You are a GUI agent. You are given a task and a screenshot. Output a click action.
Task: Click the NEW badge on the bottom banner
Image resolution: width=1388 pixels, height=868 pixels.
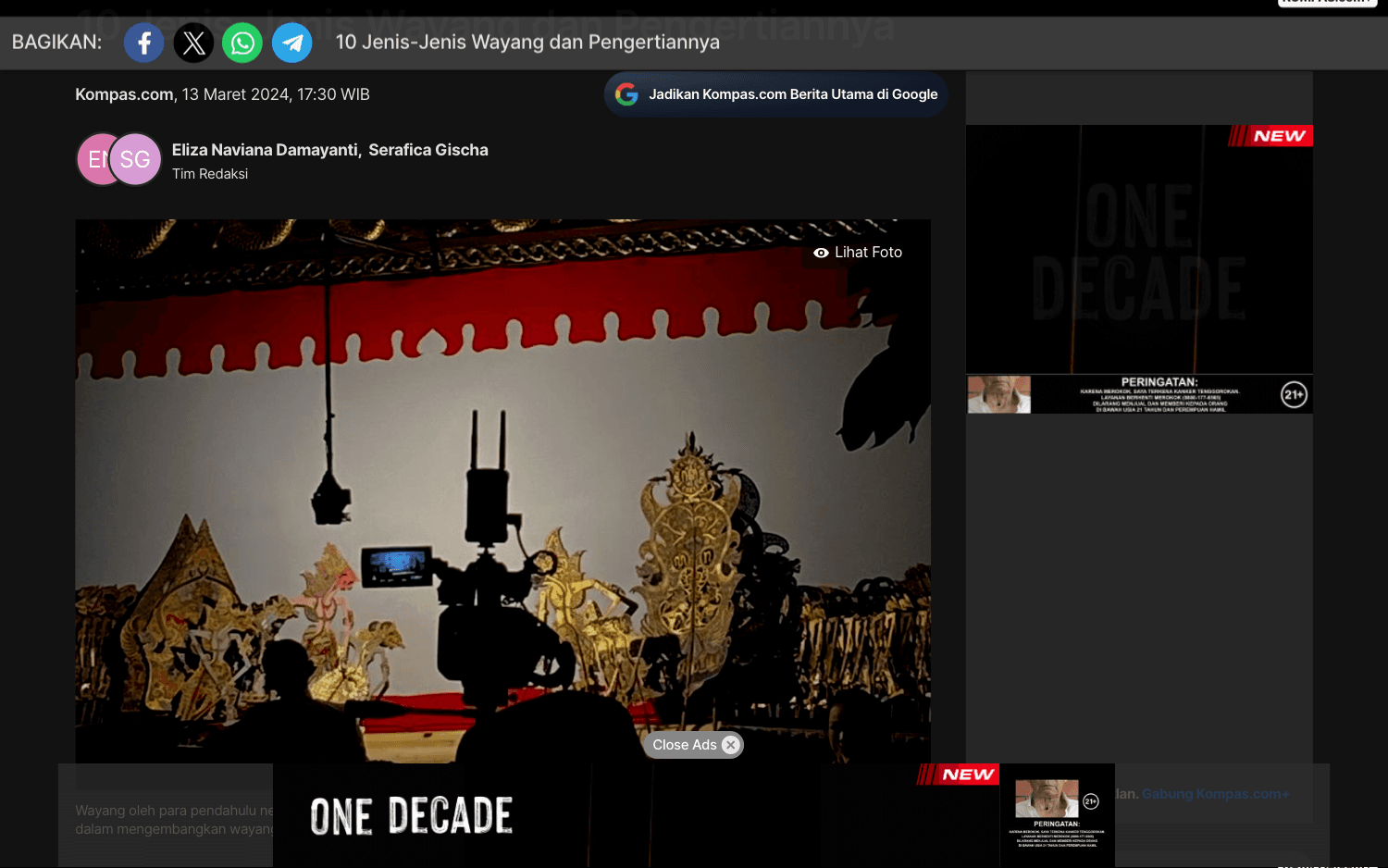(x=959, y=775)
